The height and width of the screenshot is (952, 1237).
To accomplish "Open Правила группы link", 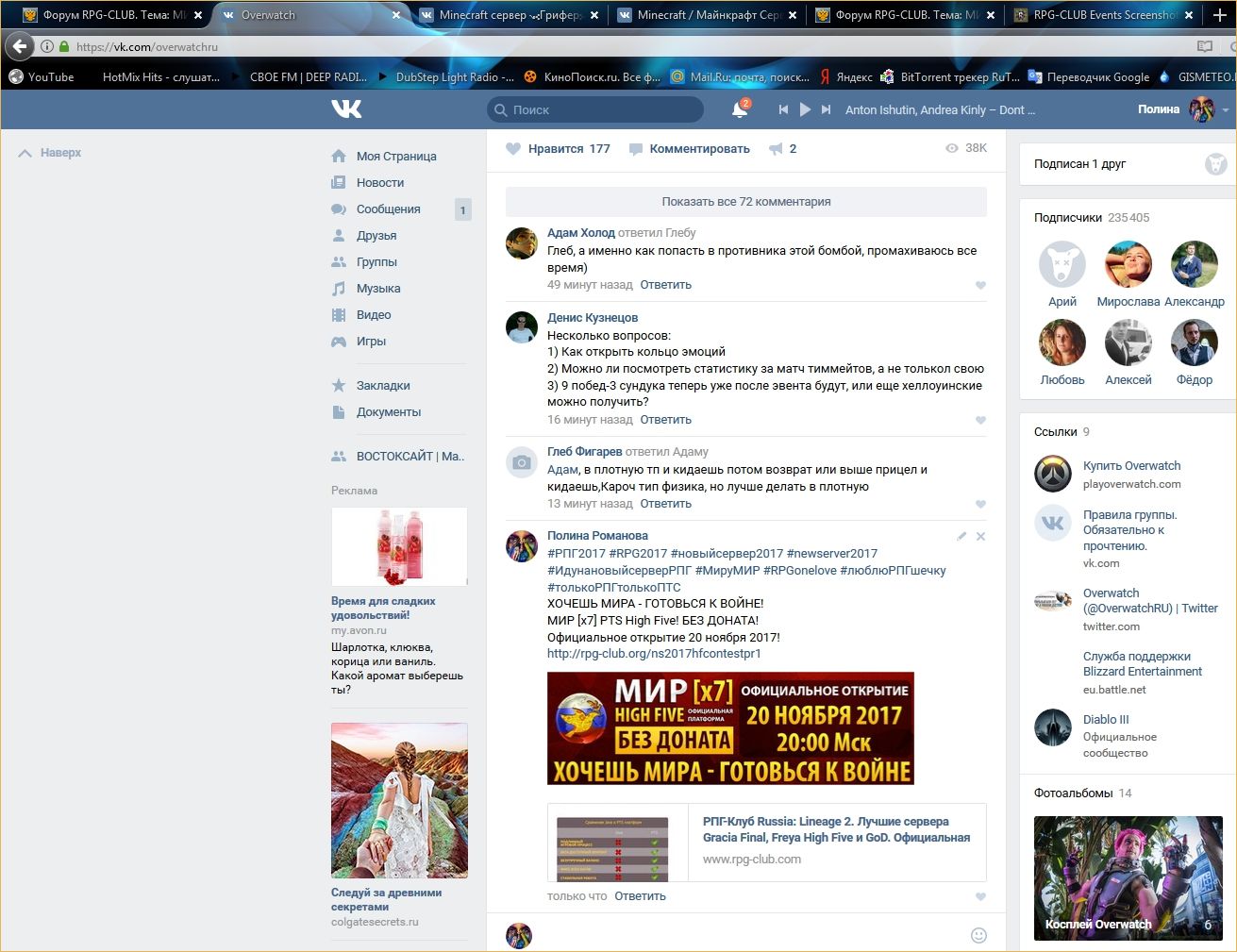I will [x=1130, y=530].
